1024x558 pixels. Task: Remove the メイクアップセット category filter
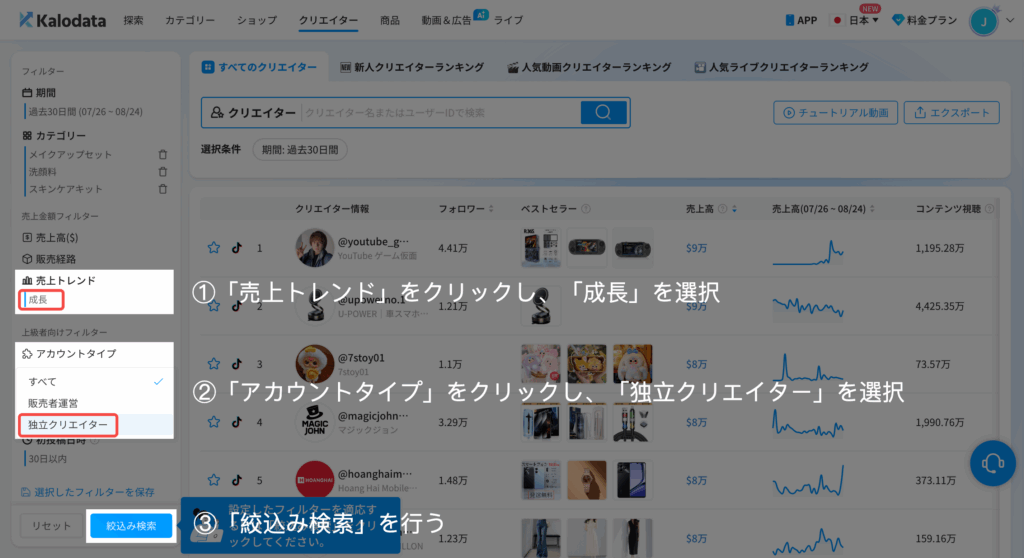point(163,155)
